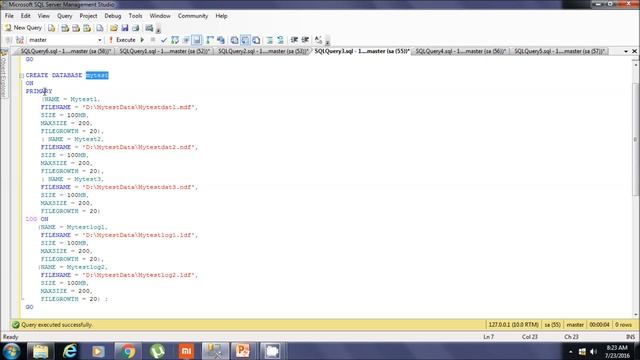Viewport: 640px width, 360px height.
Task: Save the current query with disk icon
Action: pos(125,28)
